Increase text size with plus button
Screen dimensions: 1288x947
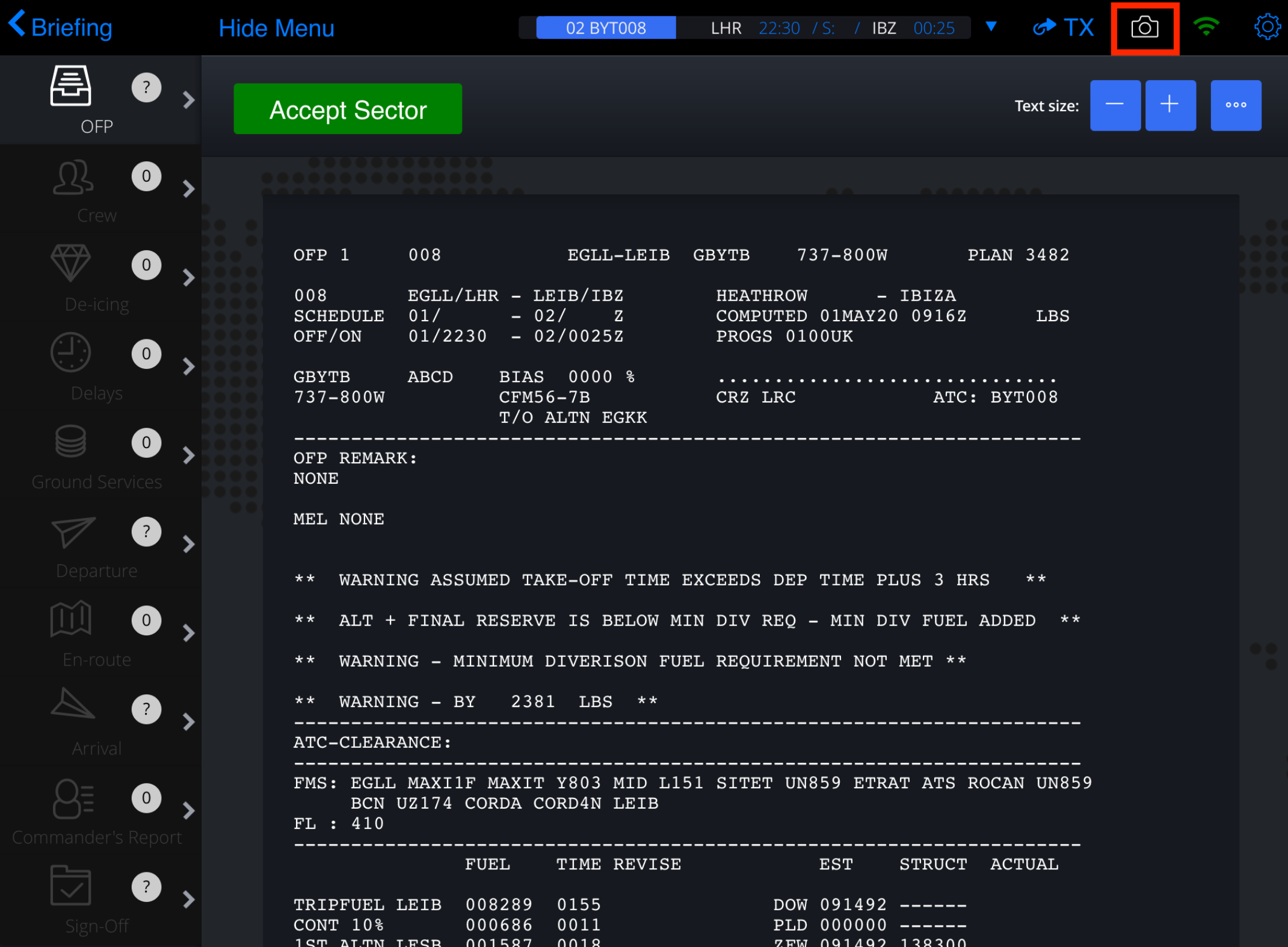[x=1169, y=104]
